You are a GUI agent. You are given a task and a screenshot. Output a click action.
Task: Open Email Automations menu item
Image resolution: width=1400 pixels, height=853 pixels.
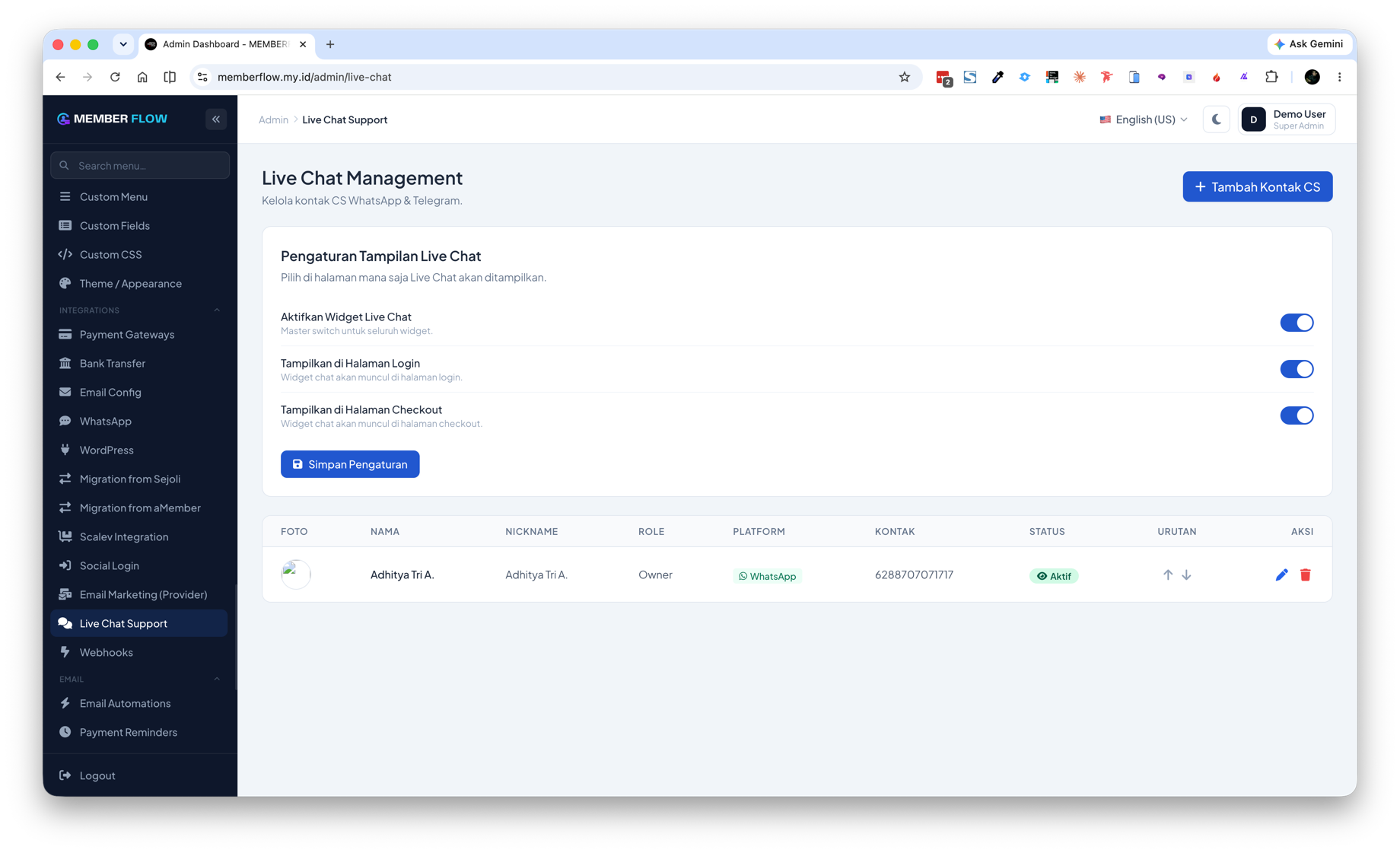coord(139,703)
